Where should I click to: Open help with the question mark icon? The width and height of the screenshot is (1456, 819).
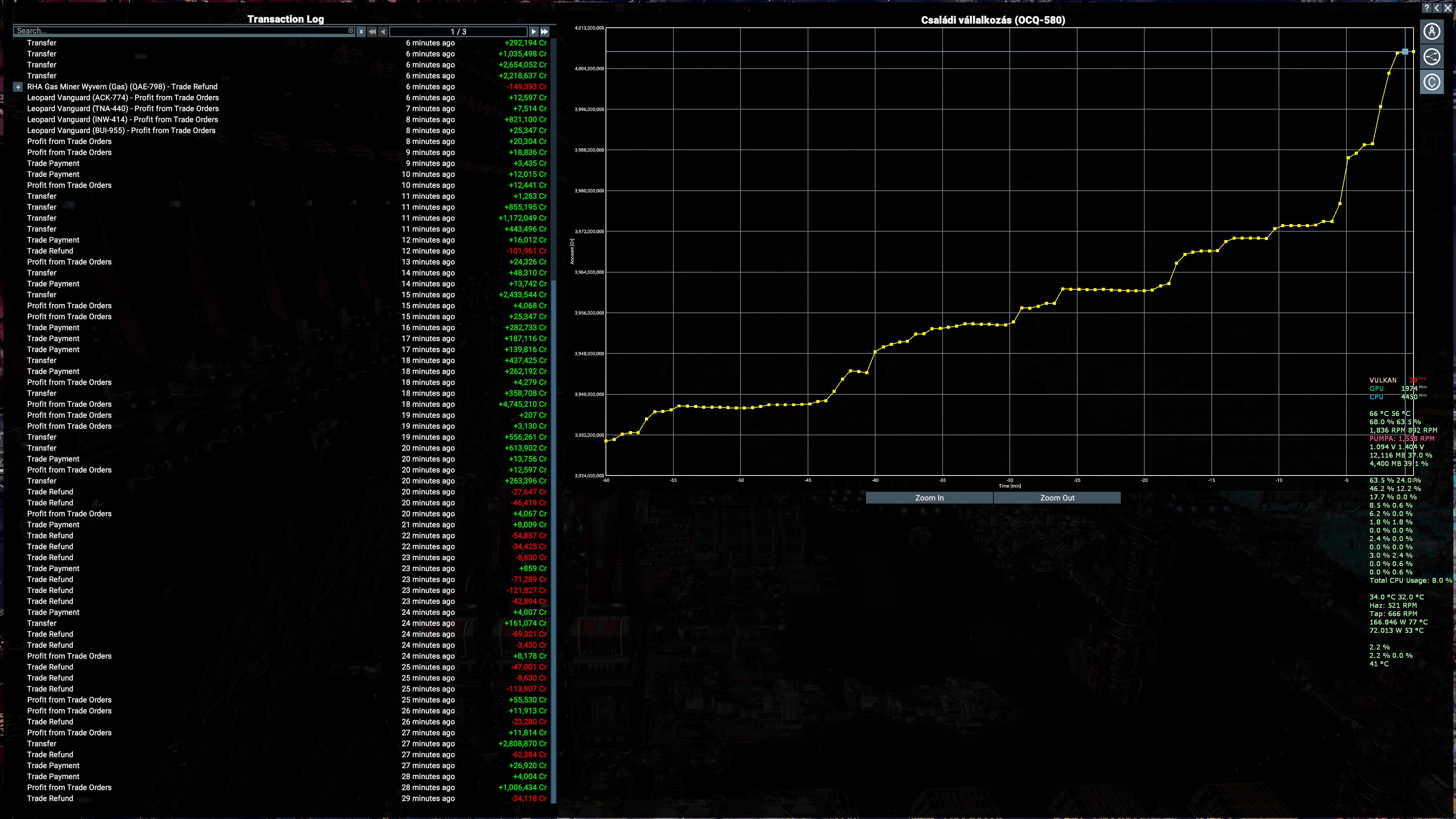pos(1427,8)
